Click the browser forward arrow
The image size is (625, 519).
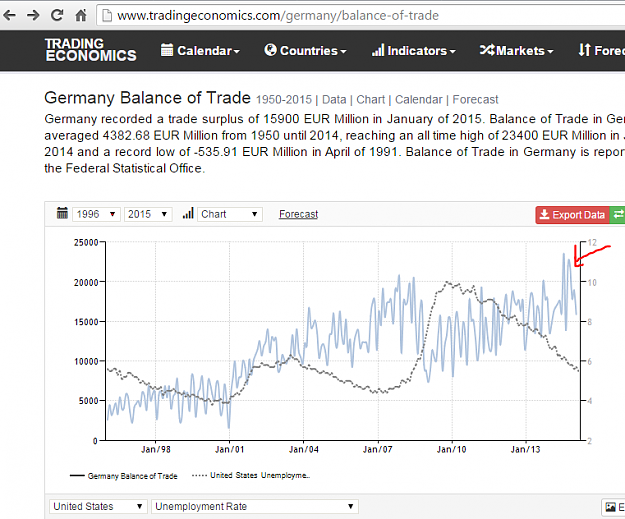pos(33,16)
